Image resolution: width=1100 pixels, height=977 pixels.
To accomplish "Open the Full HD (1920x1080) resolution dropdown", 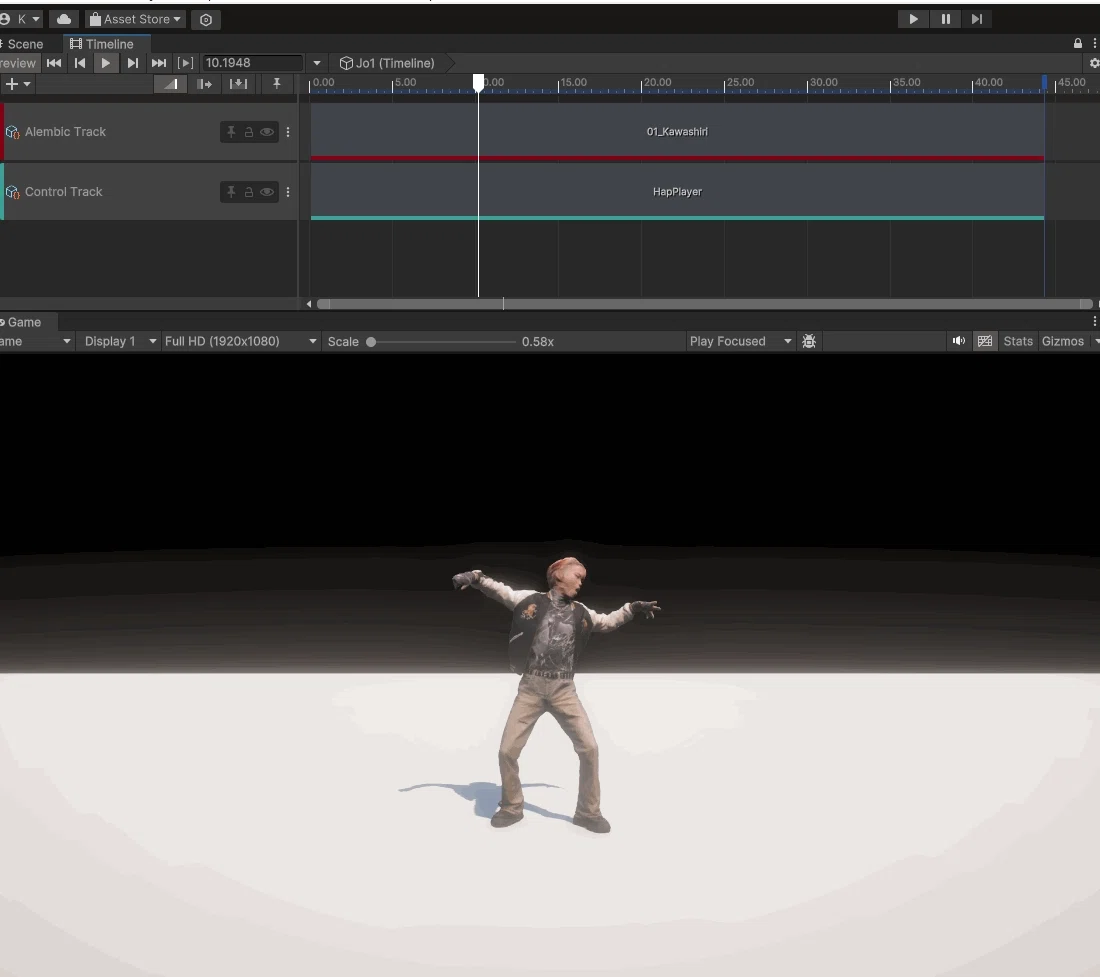I will click(x=240, y=342).
